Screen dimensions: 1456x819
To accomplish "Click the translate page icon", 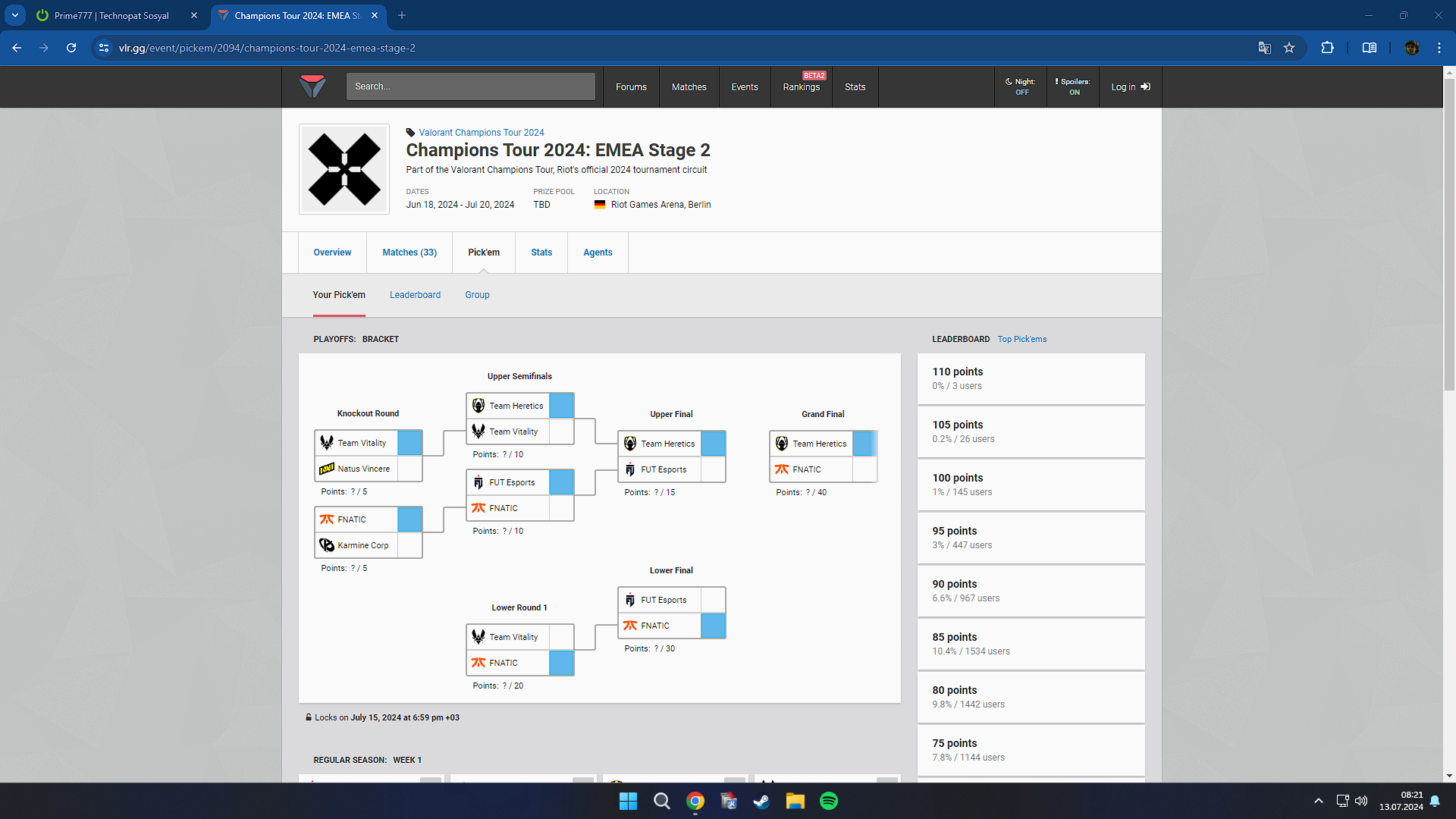I will pos(1264,48).
